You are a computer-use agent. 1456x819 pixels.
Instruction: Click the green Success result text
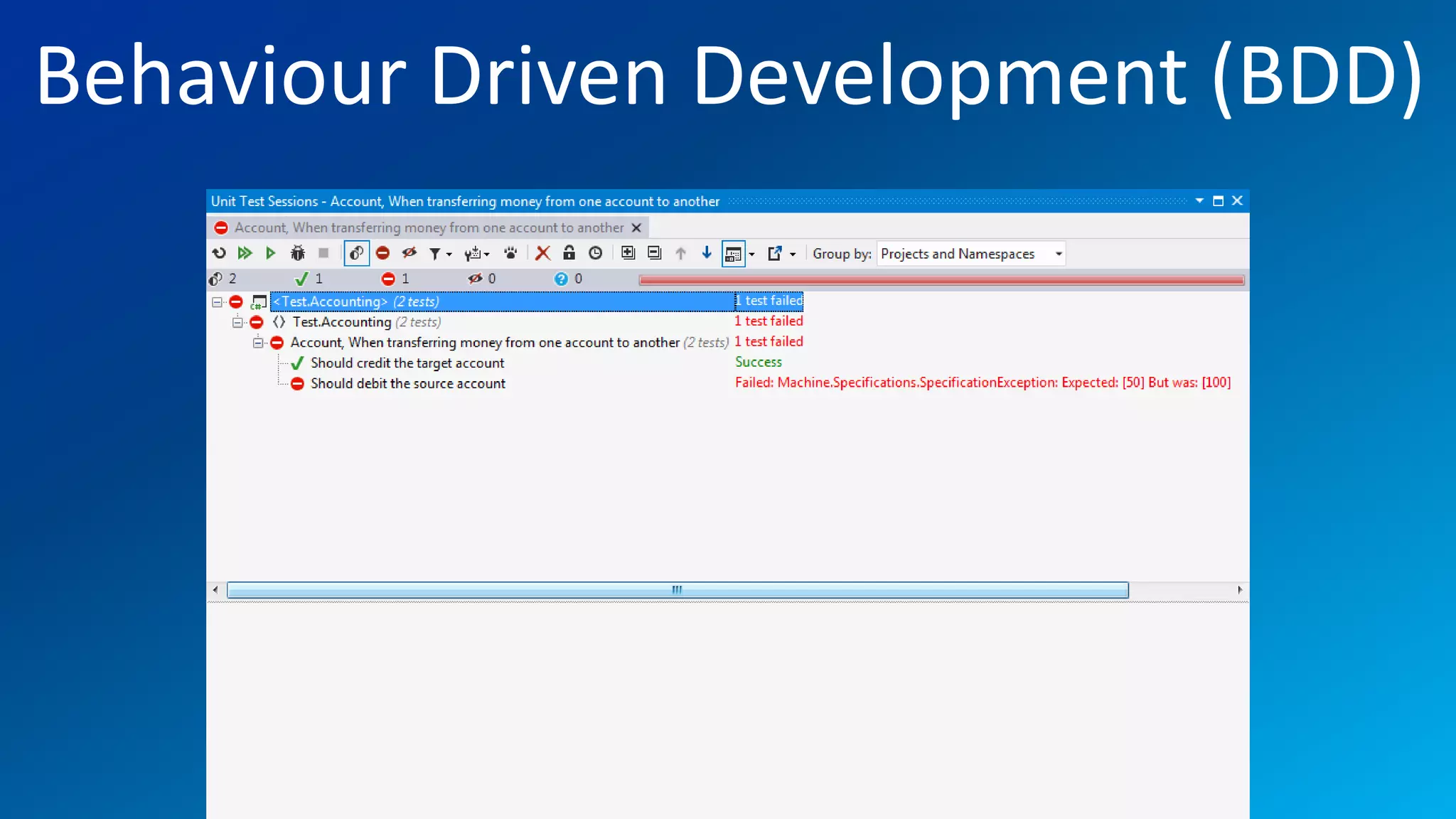click(759, 362)
